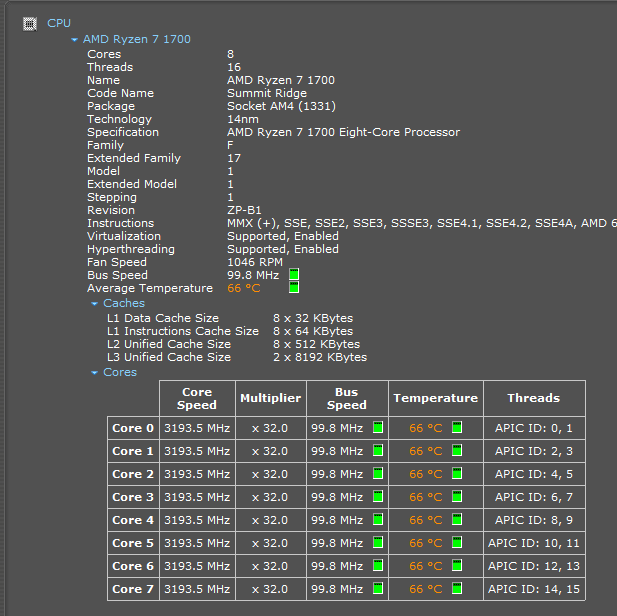
Task: Click the Cores section heading text
Action: 120,372
